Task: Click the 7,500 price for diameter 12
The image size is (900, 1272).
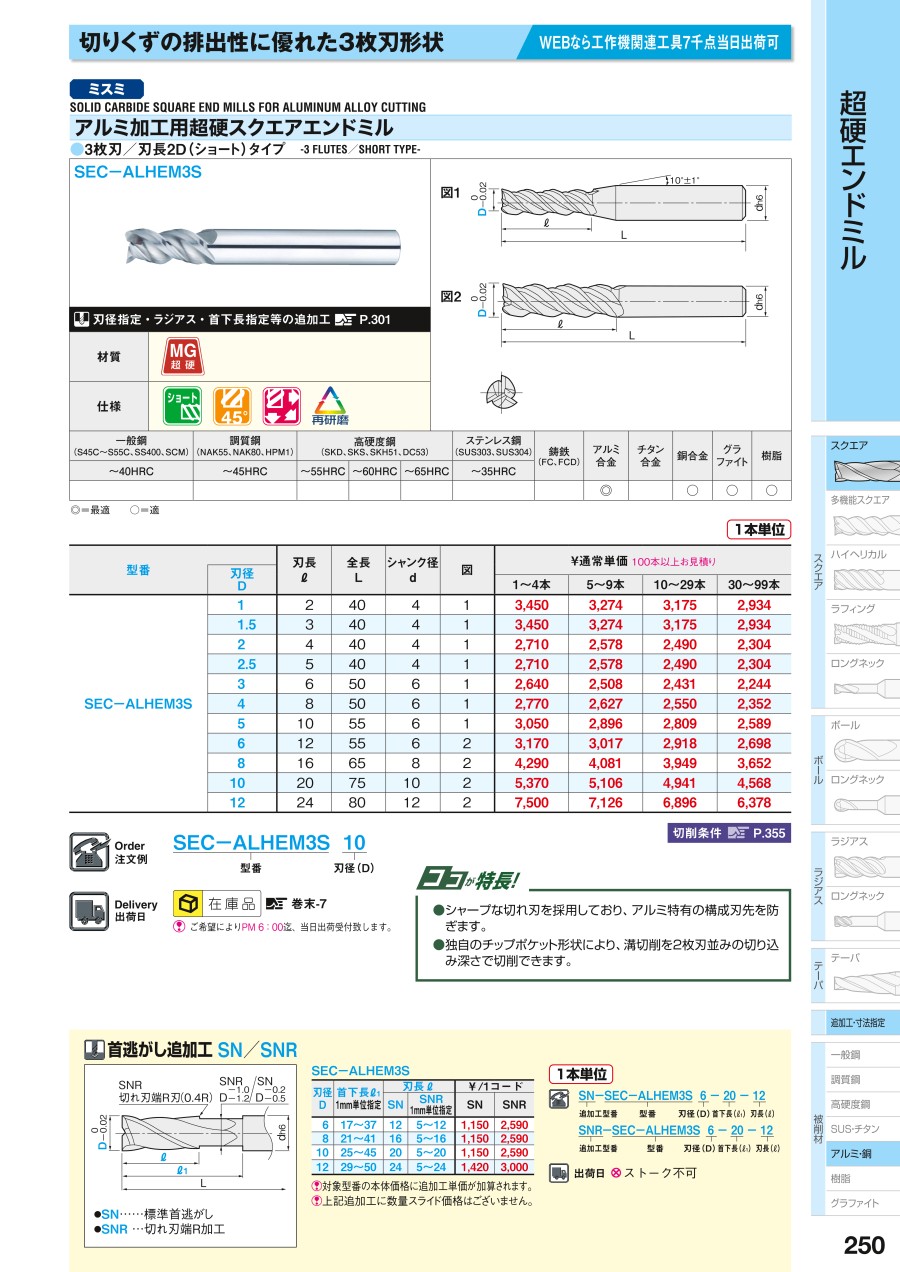Action: click(x=531, y=802)
